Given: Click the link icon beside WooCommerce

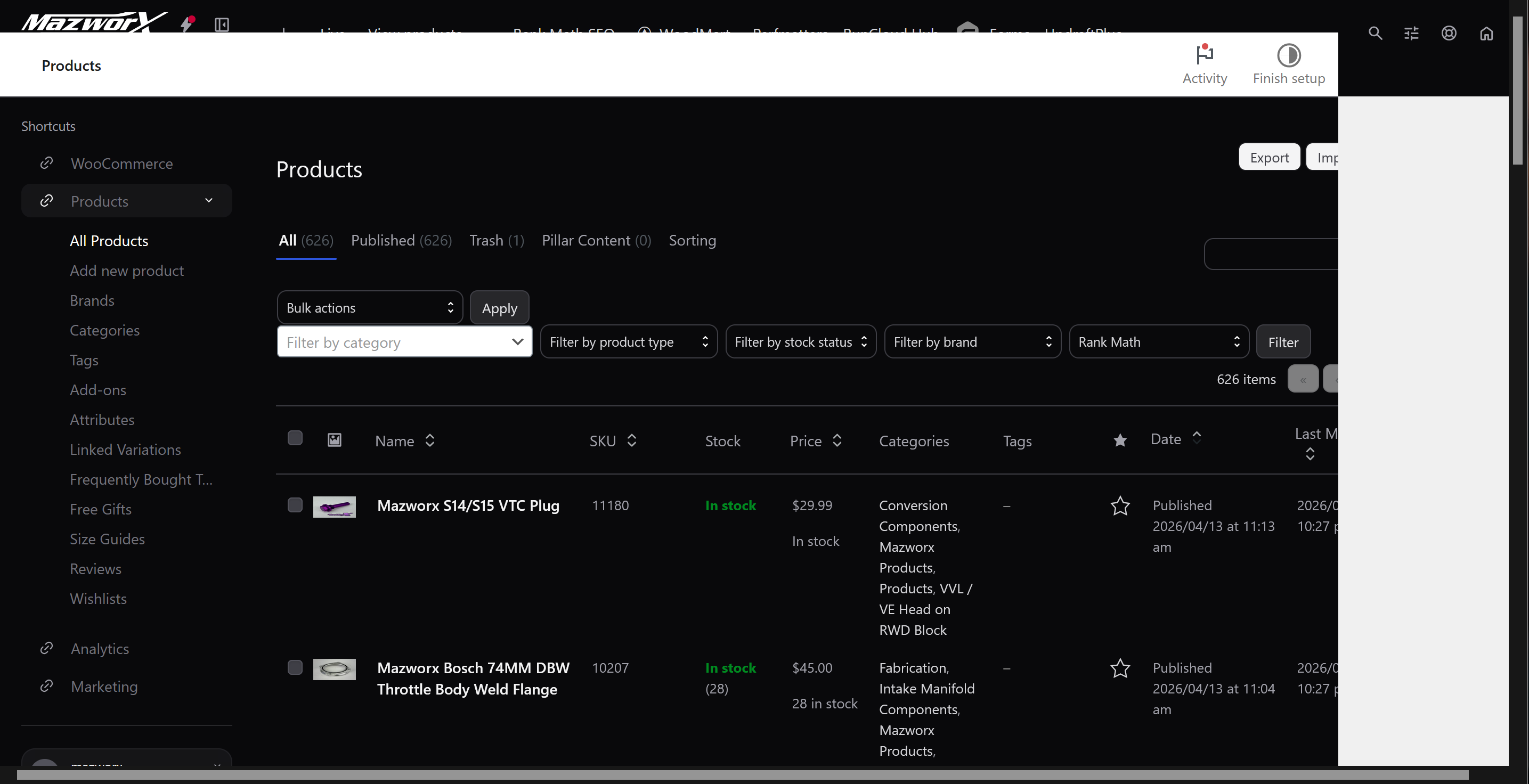Looking at the screenshot, I should tap(46, 162).
